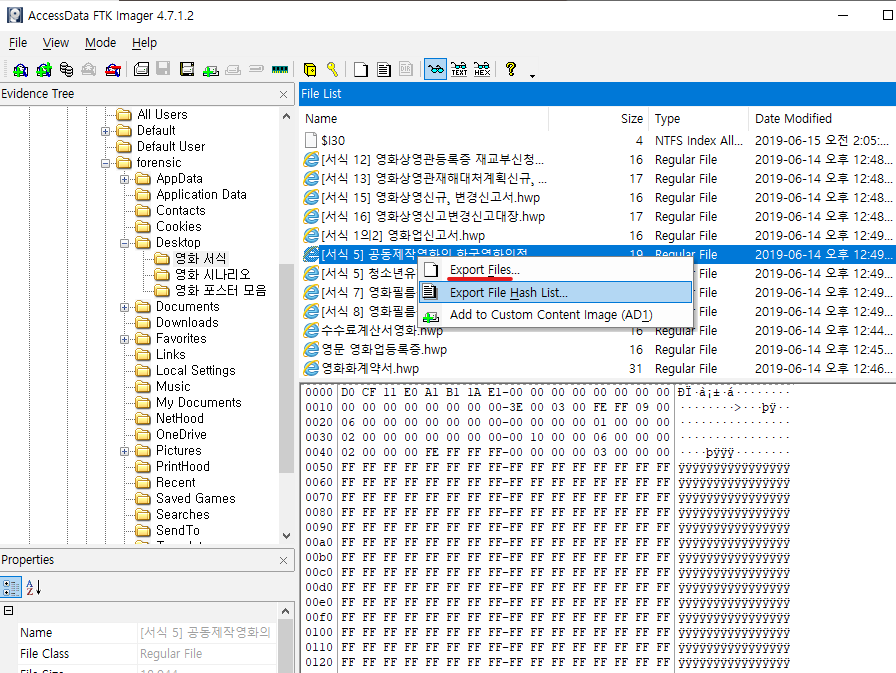Click the Add Evidence Item toolbar icon
Screen dimensions: 896x673
[x=21, y=70]
